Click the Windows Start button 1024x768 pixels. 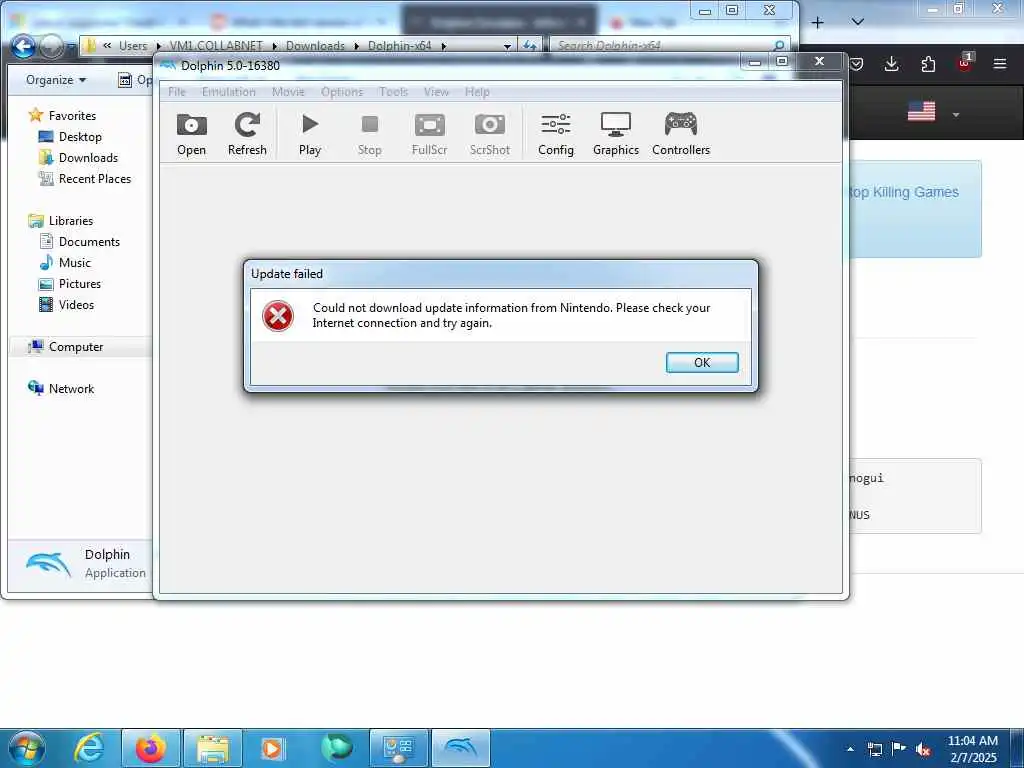coord(26,748)
